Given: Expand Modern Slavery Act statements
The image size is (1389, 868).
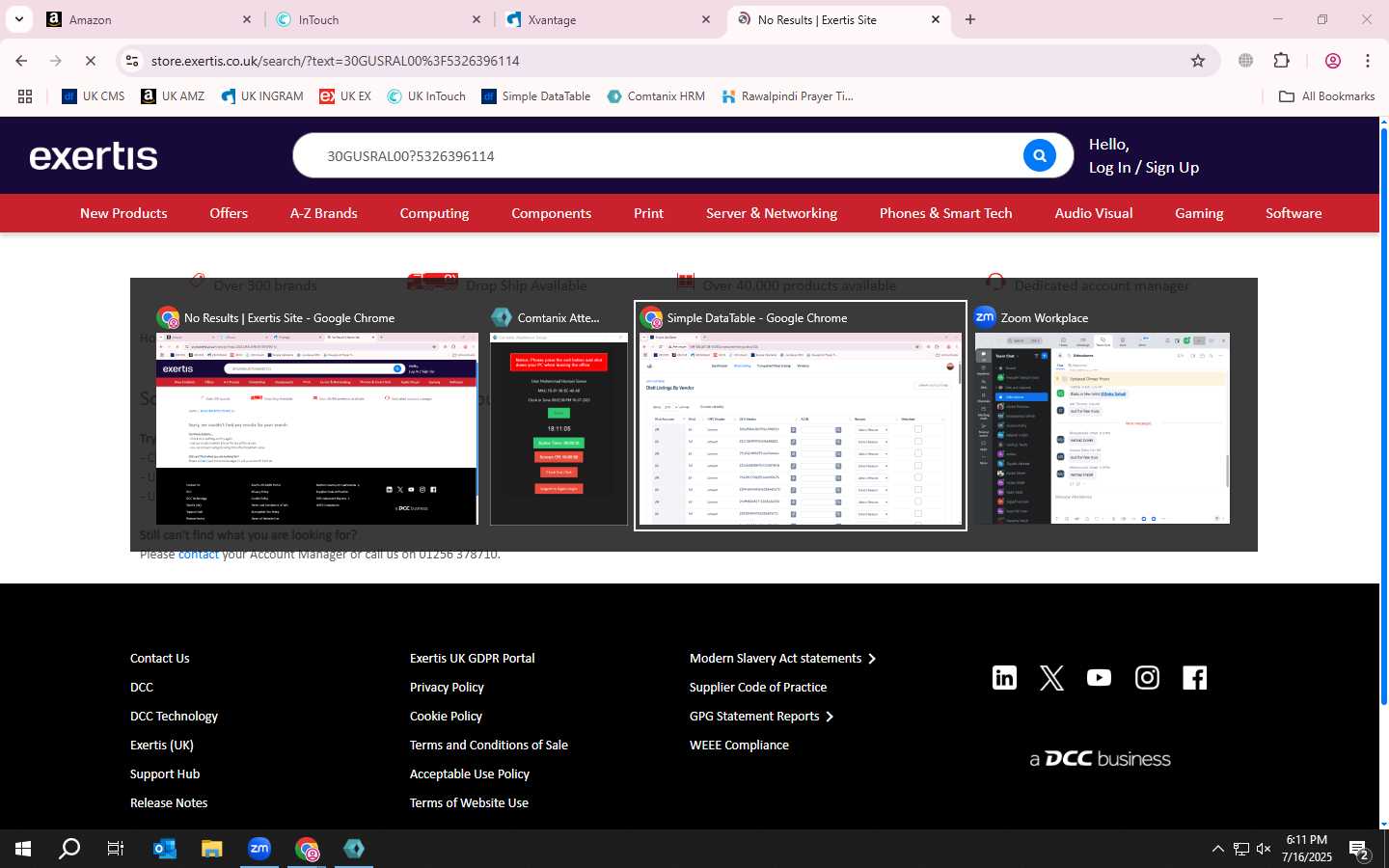Looking at the screenshot, I should [782, 658].
